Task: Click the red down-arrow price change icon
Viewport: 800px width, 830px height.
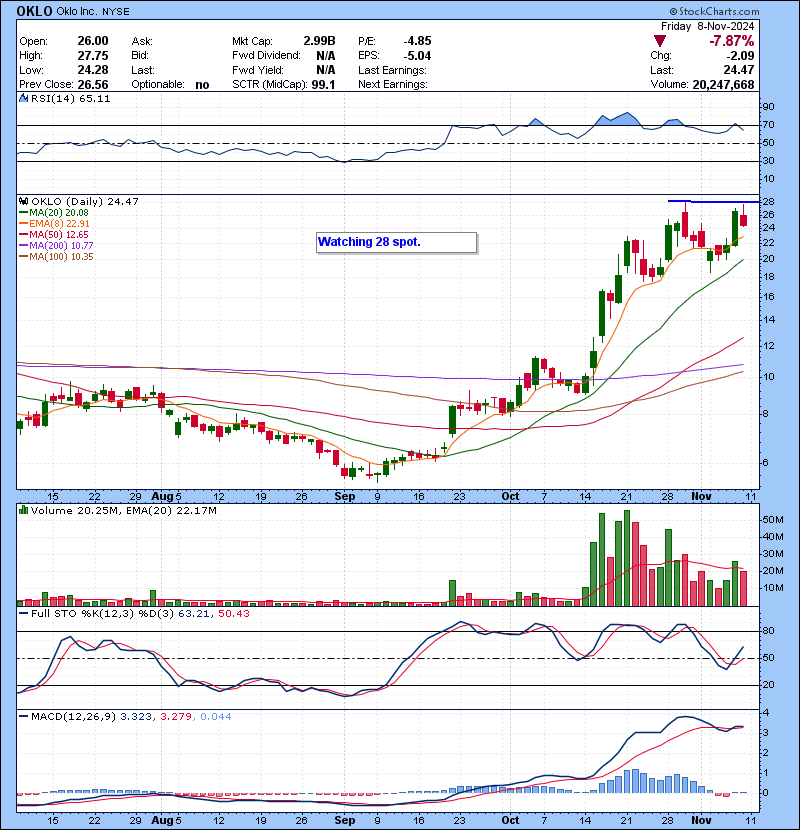Action: click(659, 41)
